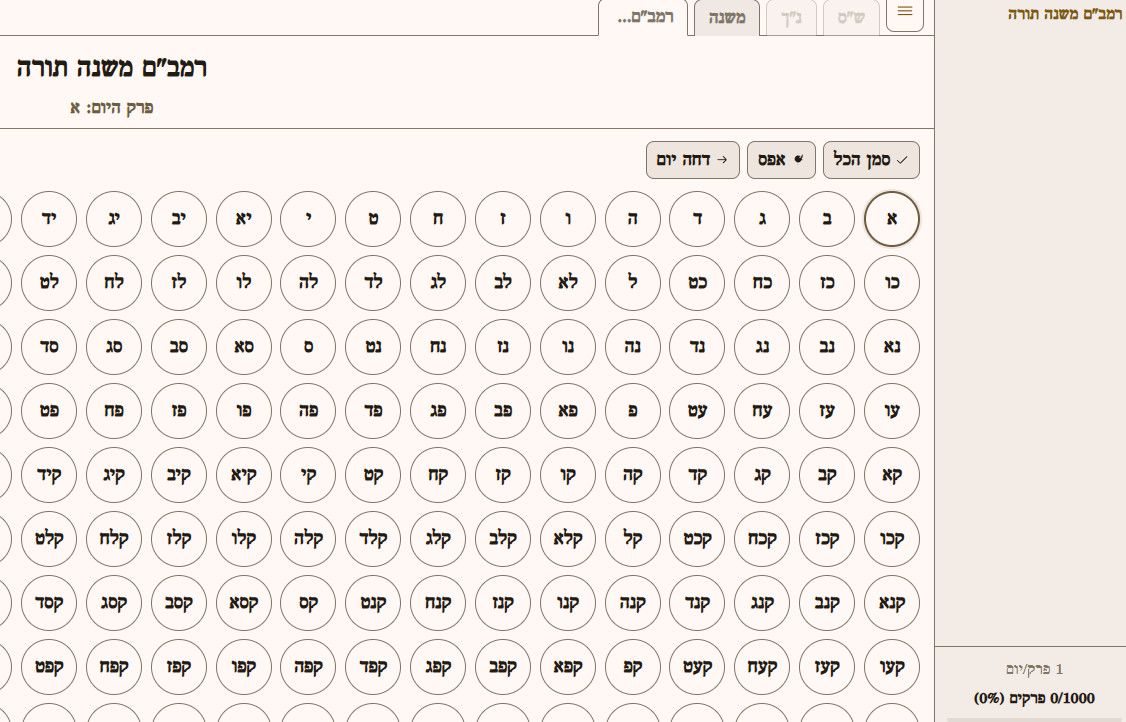Mark chapter קלט circle
This screenshot has width=1126, height=722.
click(49, 538)
